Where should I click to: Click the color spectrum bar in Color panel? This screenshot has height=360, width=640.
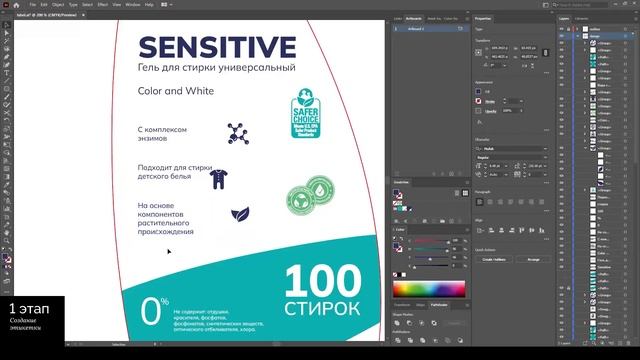pyautogui.click(x=429, y=289)
